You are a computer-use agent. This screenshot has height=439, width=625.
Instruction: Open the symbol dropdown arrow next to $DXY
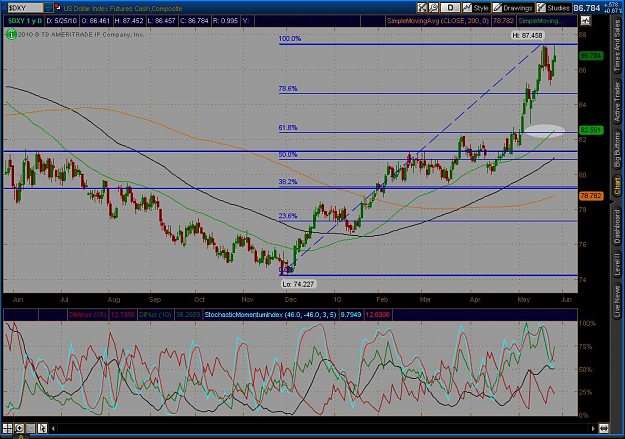[x=48, y=8]
